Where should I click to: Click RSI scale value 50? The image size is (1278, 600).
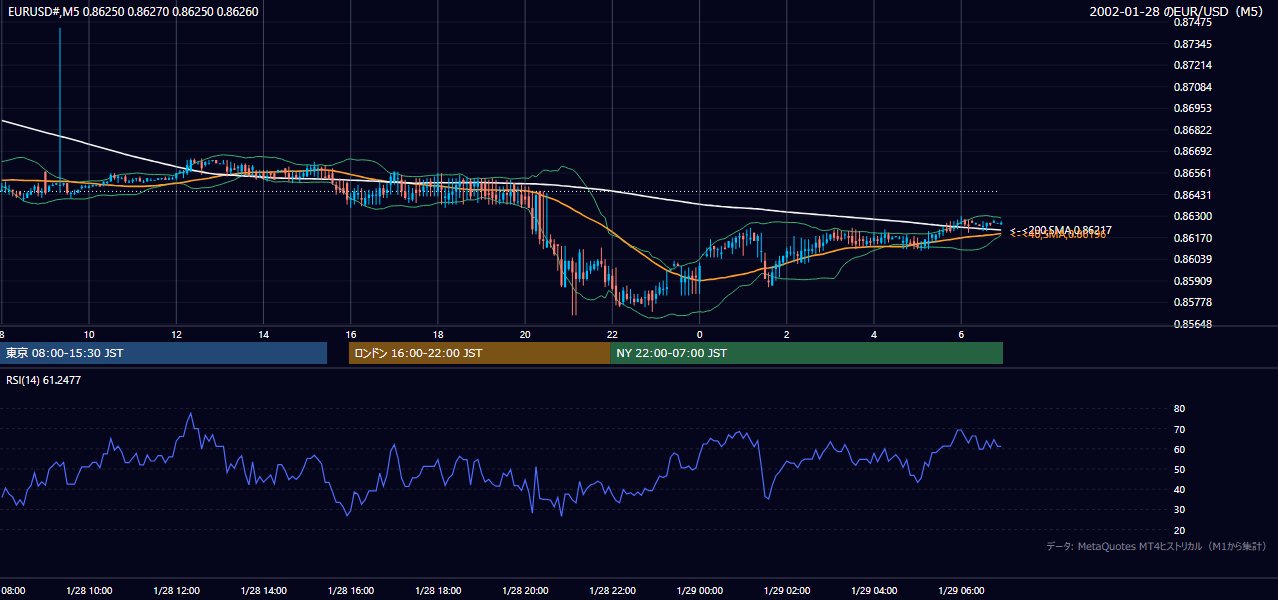(x=1179, y=469)
